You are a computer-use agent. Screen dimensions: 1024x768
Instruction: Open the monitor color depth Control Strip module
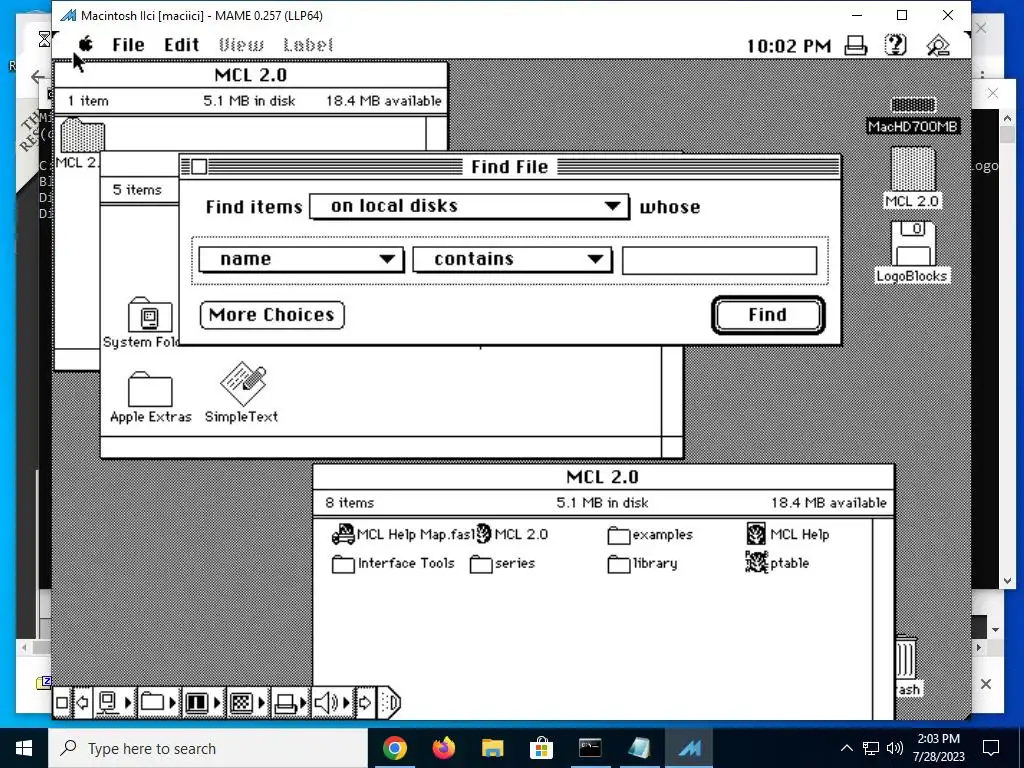click(203, 703)
